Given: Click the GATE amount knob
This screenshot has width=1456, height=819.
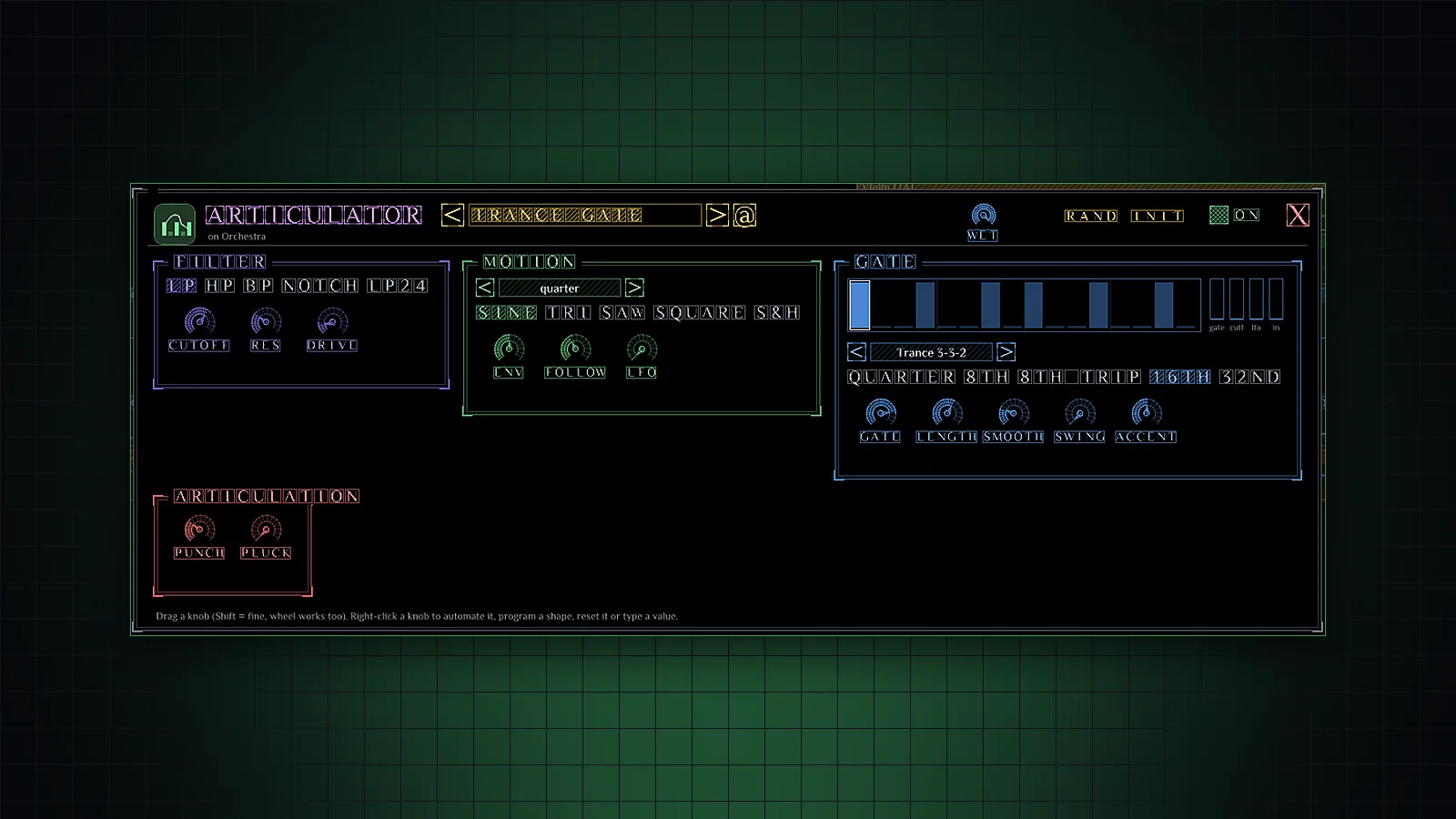Looking at the screenshot, I should point(880,412).
